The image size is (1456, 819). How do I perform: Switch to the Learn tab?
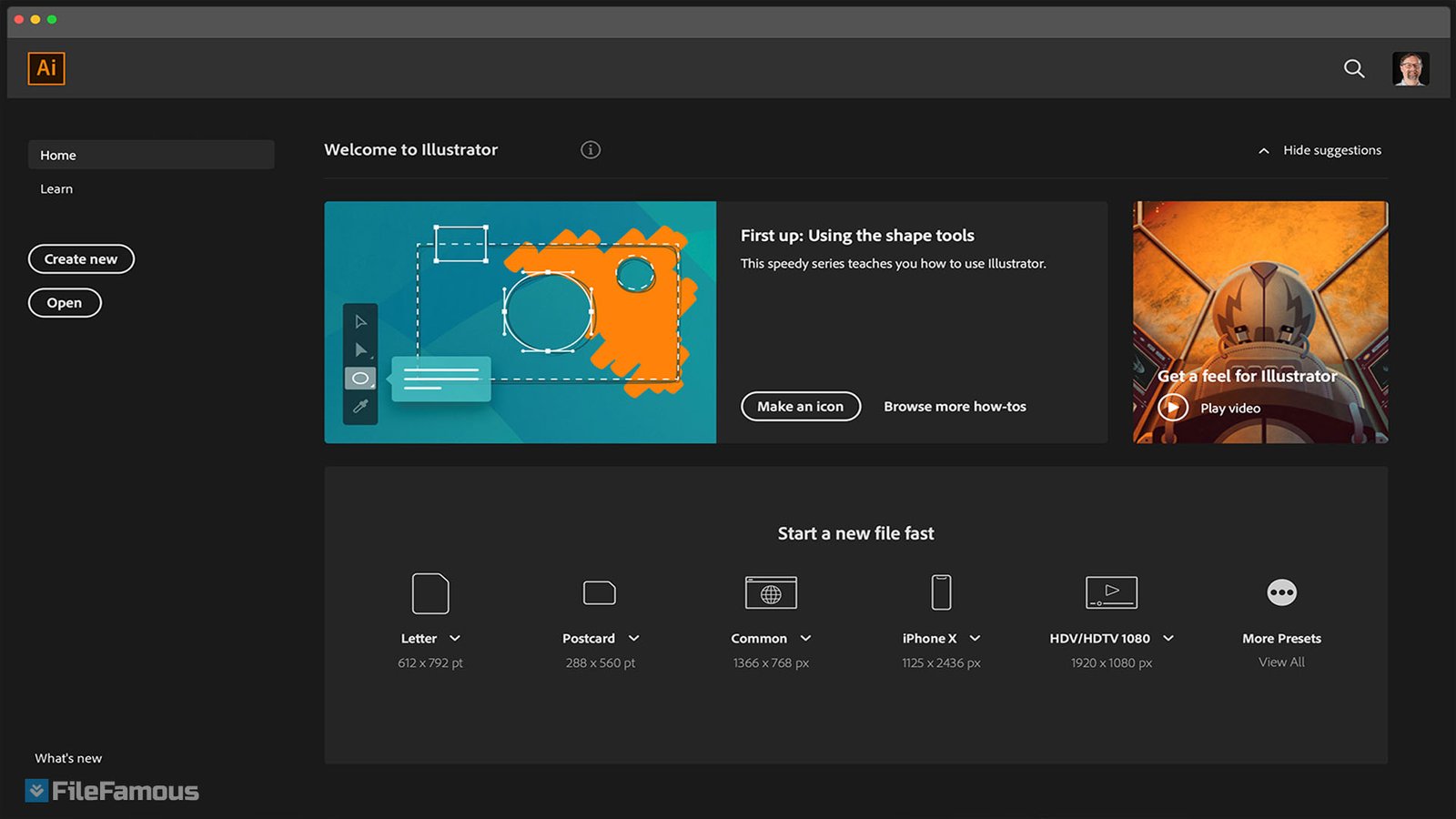click(x=56, y=188)
